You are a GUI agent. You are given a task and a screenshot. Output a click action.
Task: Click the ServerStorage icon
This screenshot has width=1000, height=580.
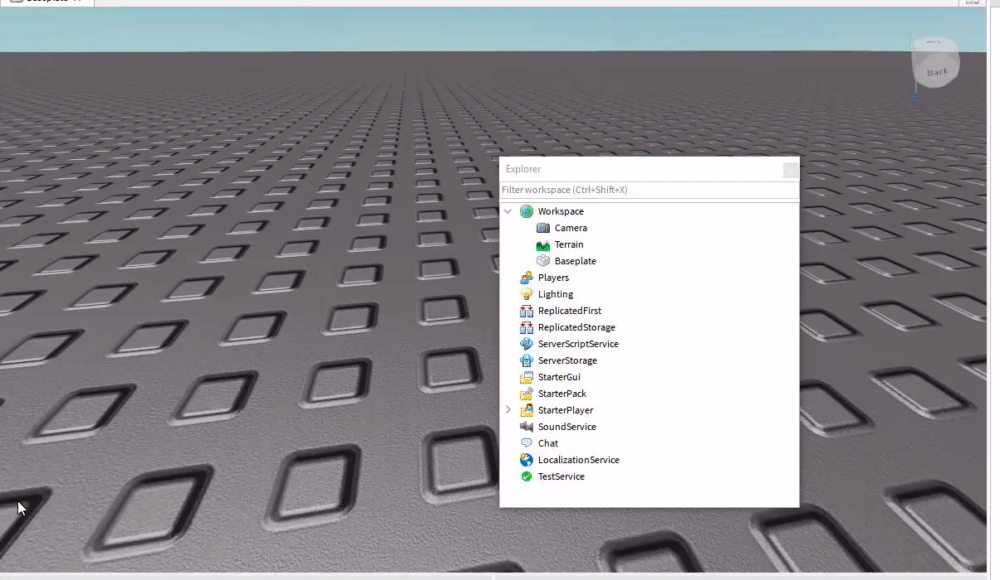[x=526, y=361]
